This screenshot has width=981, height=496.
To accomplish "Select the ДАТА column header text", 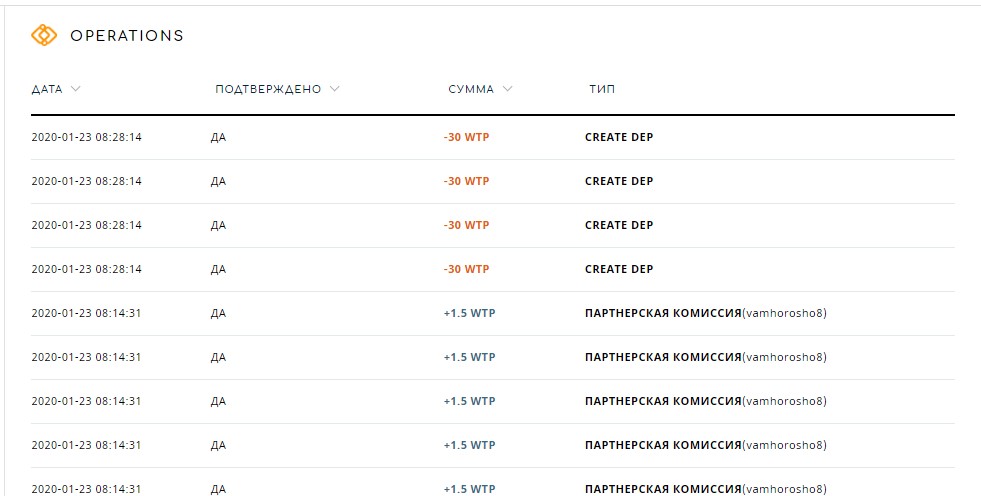I will coord(47,89).
